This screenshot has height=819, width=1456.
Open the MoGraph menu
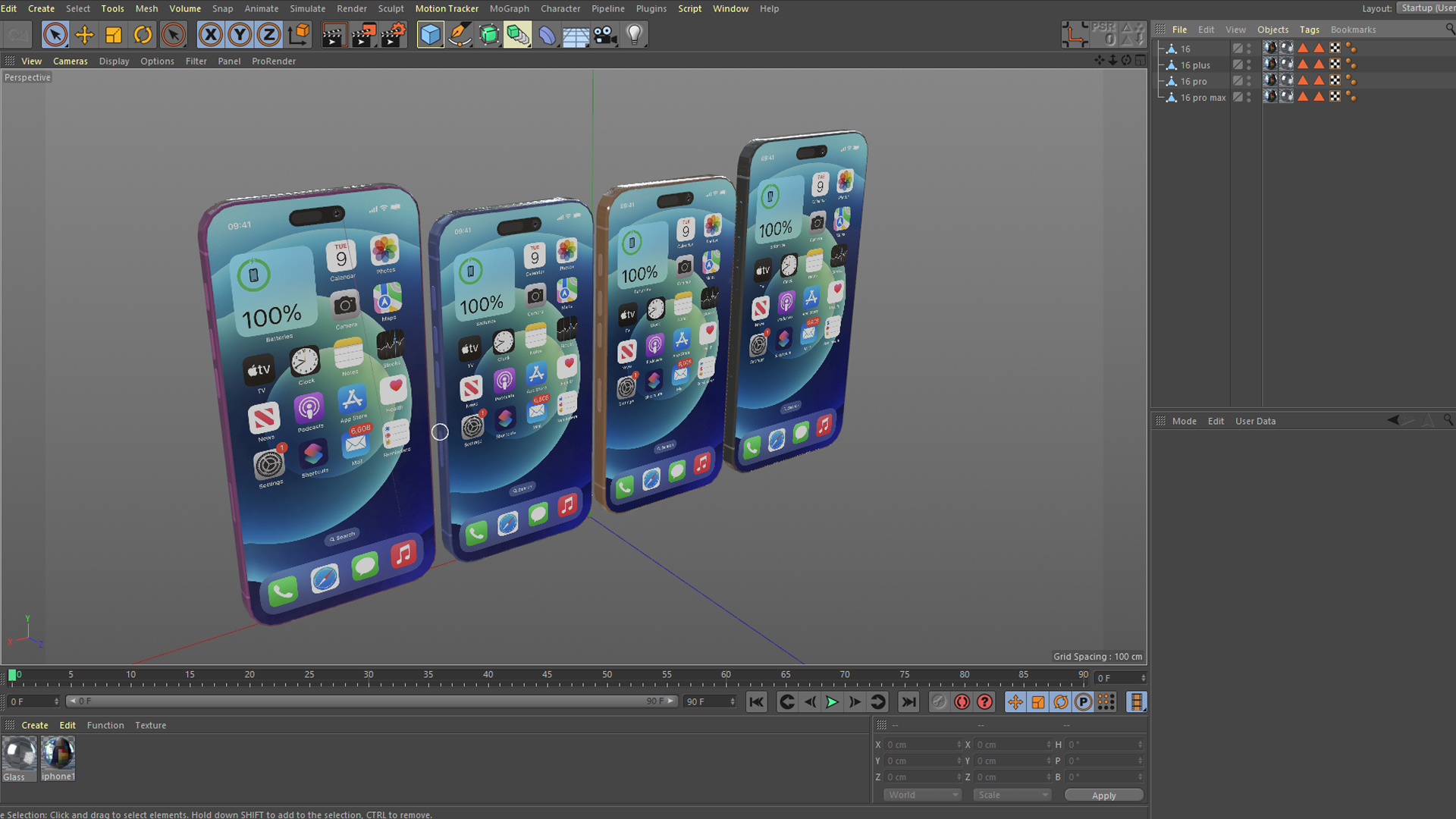pyautogui.click(x=509, y=8)
